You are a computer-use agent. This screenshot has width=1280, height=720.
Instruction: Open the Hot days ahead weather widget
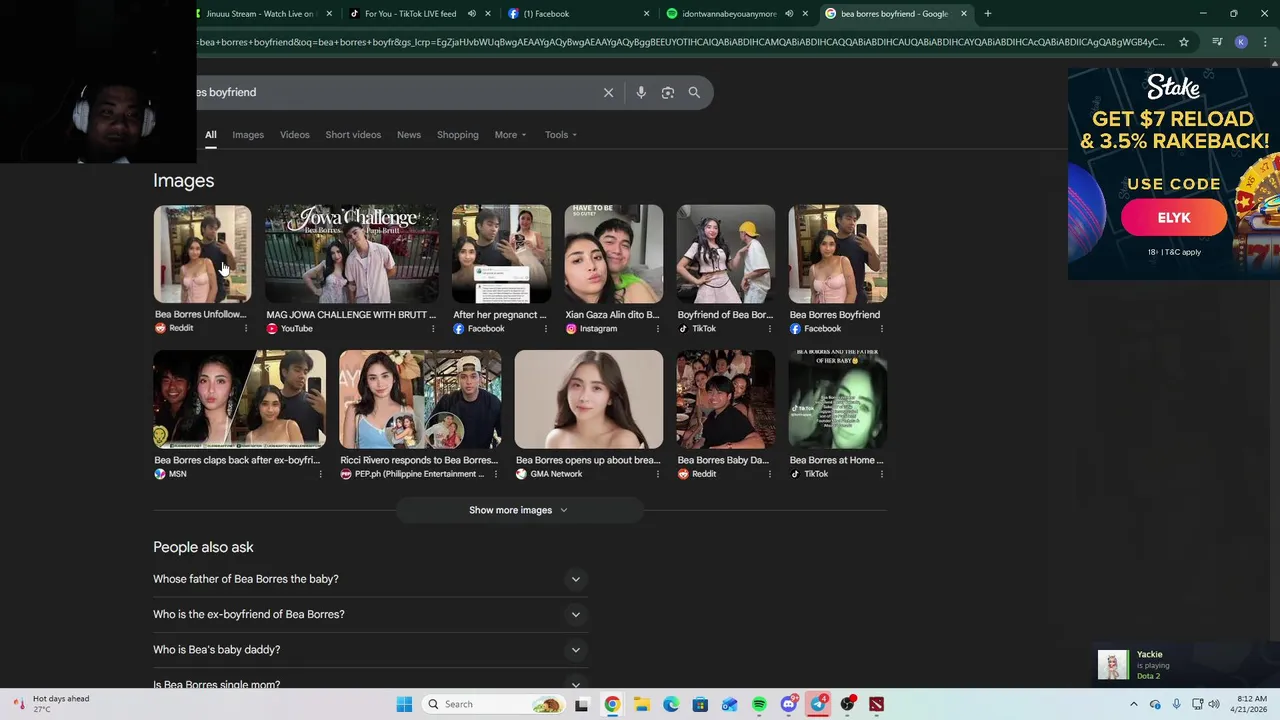[x=52, y=704]
